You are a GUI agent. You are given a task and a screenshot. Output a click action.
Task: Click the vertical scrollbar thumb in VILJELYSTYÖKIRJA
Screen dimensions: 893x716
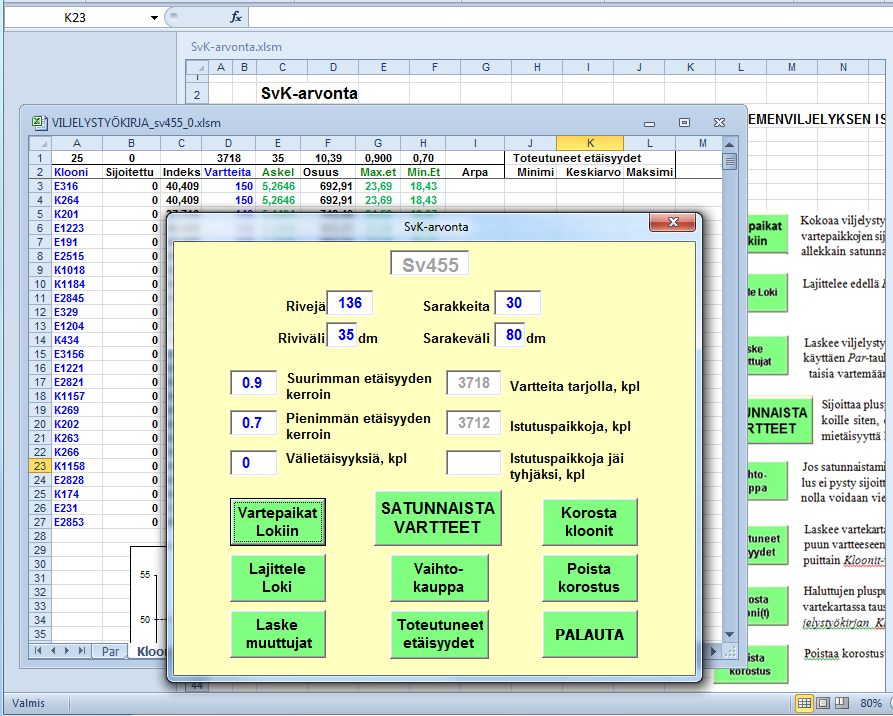coord(730,161)
